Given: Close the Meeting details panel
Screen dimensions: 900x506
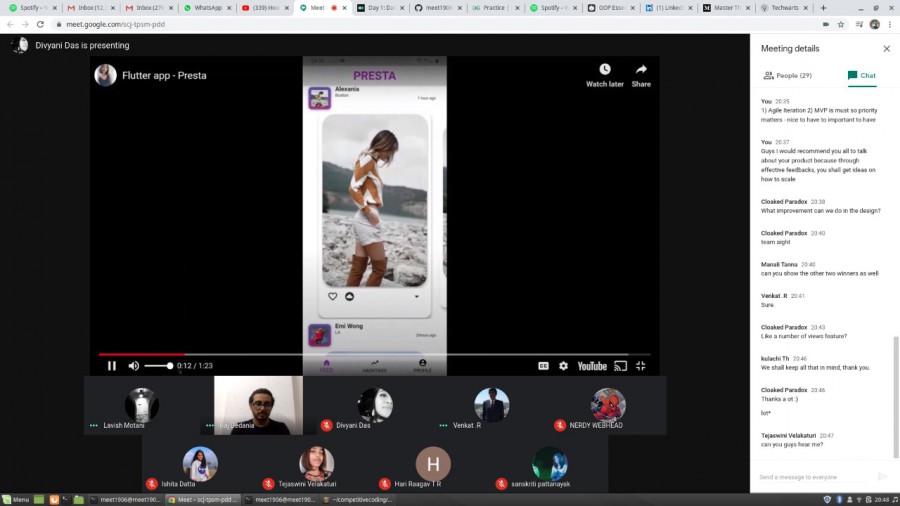Looking at the screenshot, I should (x=886, y=48).
